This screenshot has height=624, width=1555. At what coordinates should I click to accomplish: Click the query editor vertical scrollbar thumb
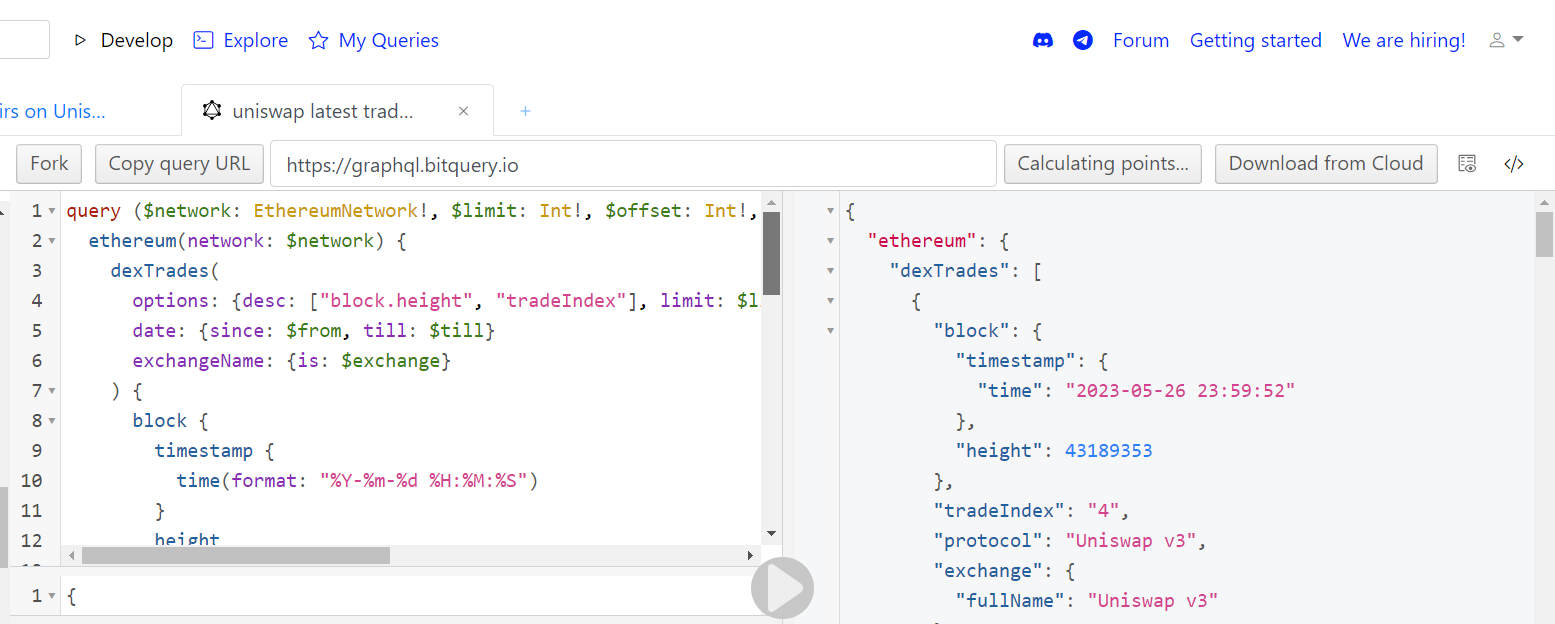[771, 253]
